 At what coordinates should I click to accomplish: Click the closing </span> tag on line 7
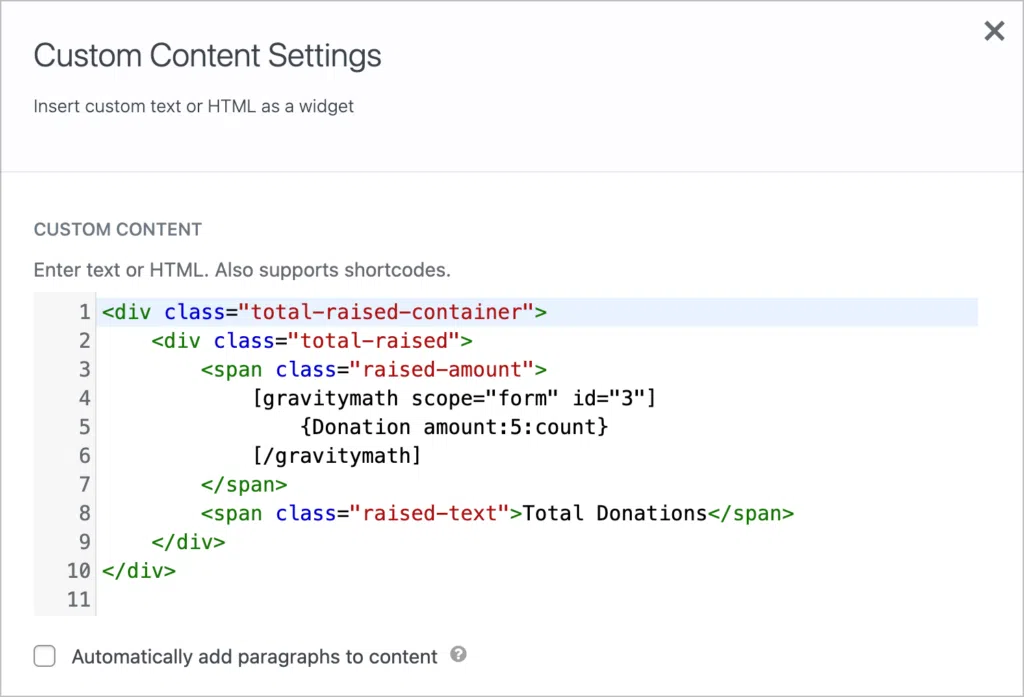tap(243, 485)
